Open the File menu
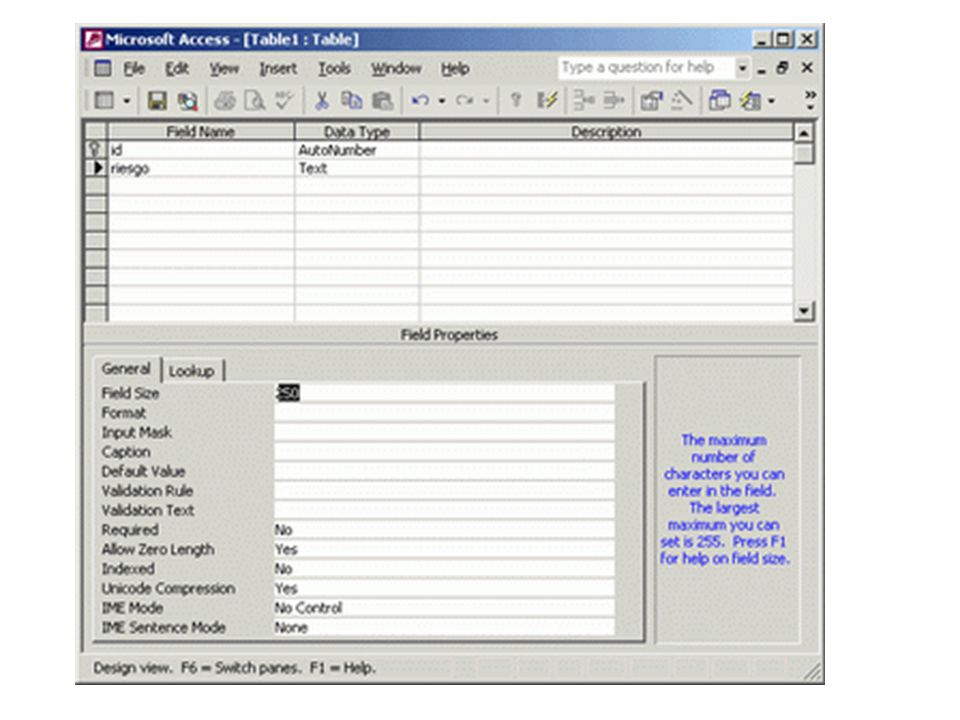This screenshot has width=960, height=720. click(134, 69)
